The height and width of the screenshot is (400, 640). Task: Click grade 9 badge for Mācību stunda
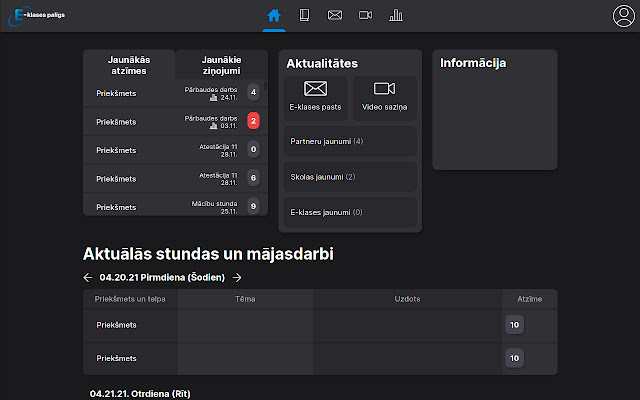253,206
